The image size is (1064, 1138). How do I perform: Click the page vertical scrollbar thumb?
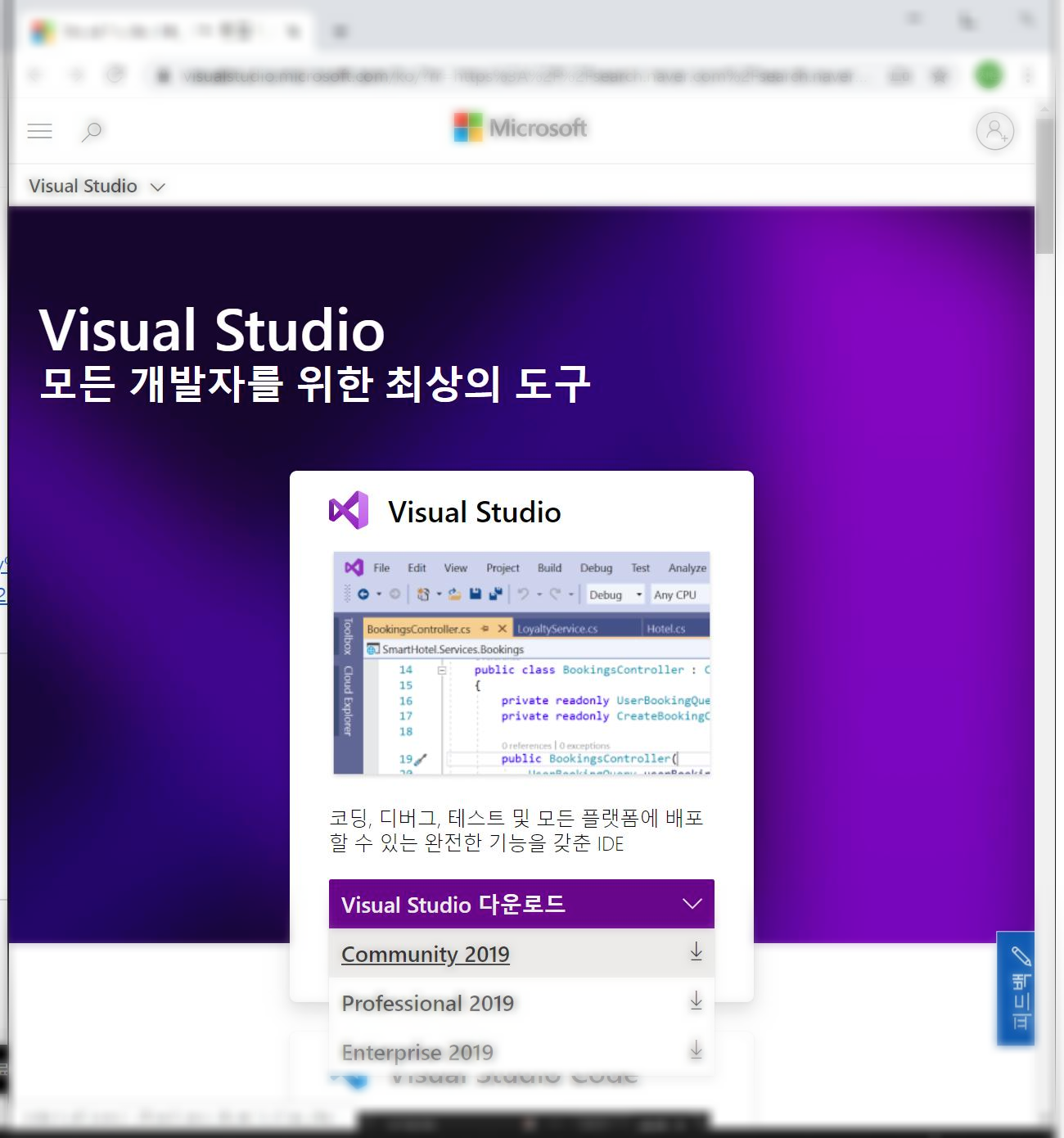tap(1044, 187)
